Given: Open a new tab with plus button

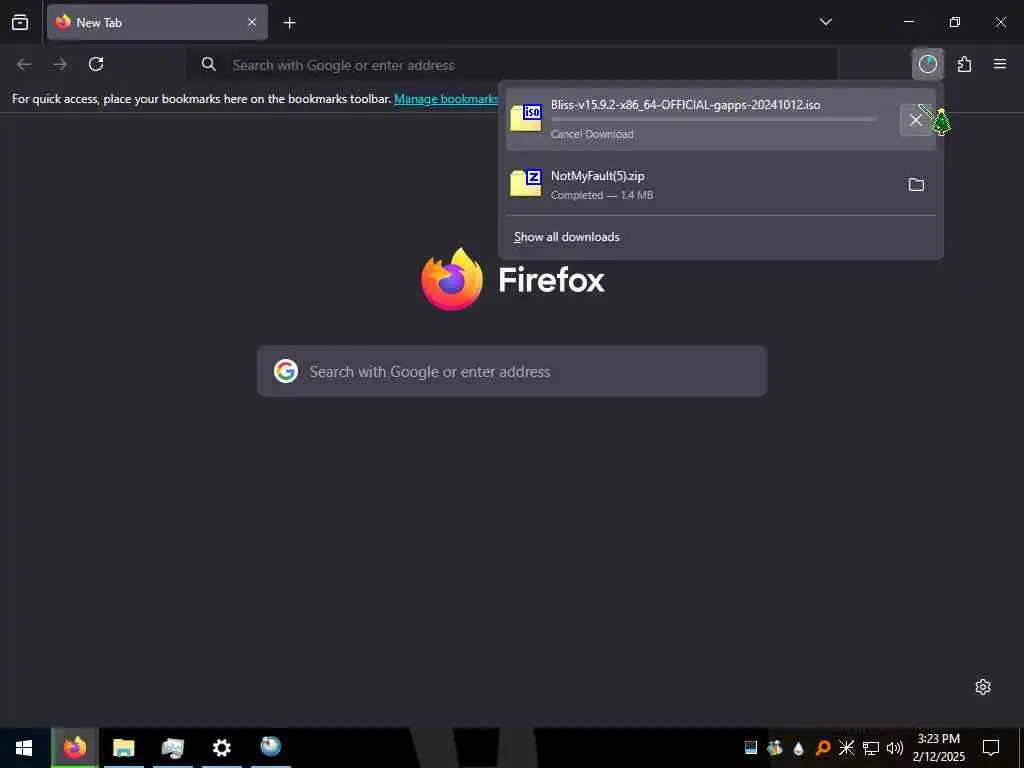Looking at the screenshot, I should (x=289, y=23).
